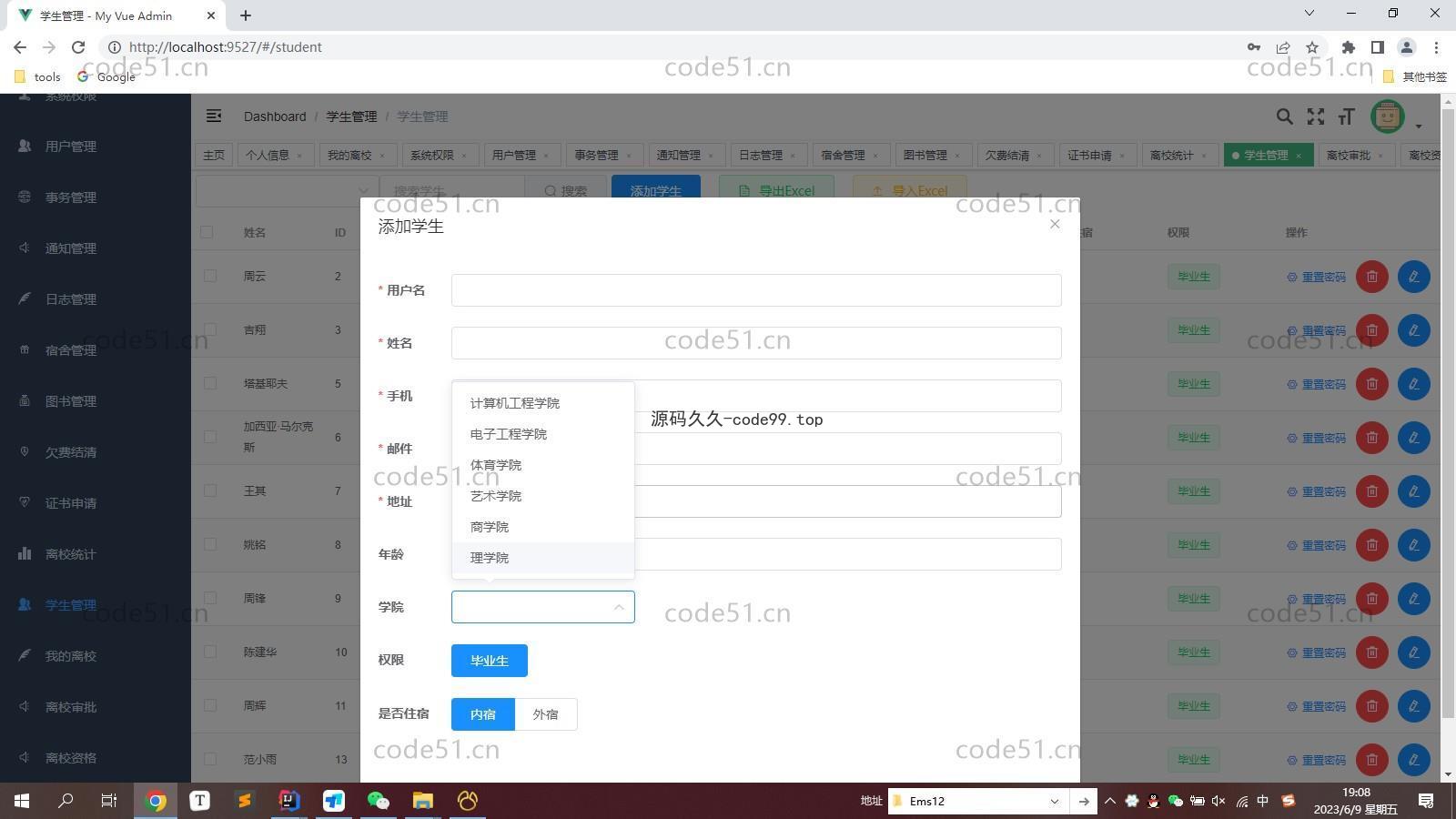The height and width of the screenshot is (819, 1456).
Task: Click into the 用户名 input field
Action: [755, 290]
